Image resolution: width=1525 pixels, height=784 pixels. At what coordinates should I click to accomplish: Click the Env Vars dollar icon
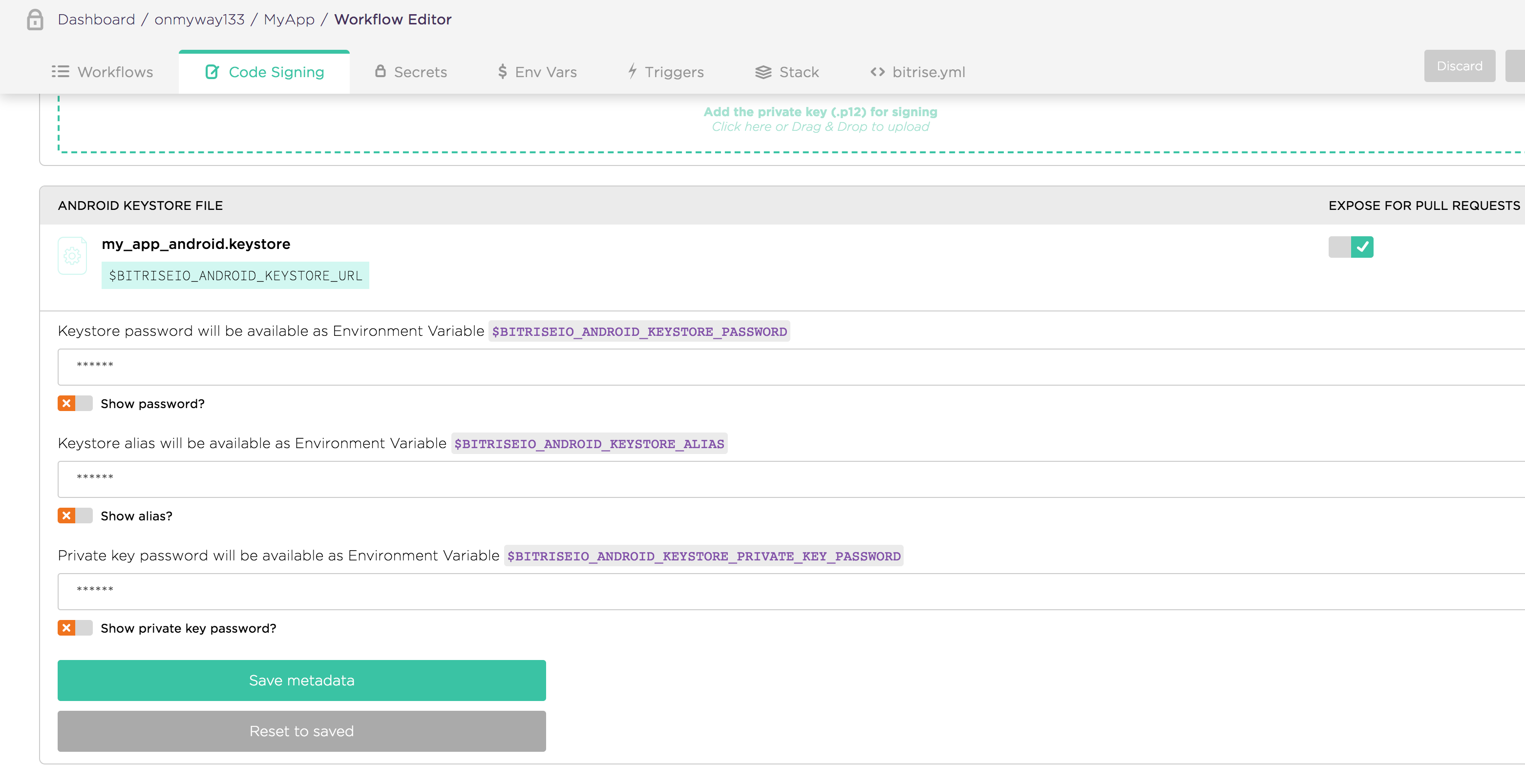point(502,72)
